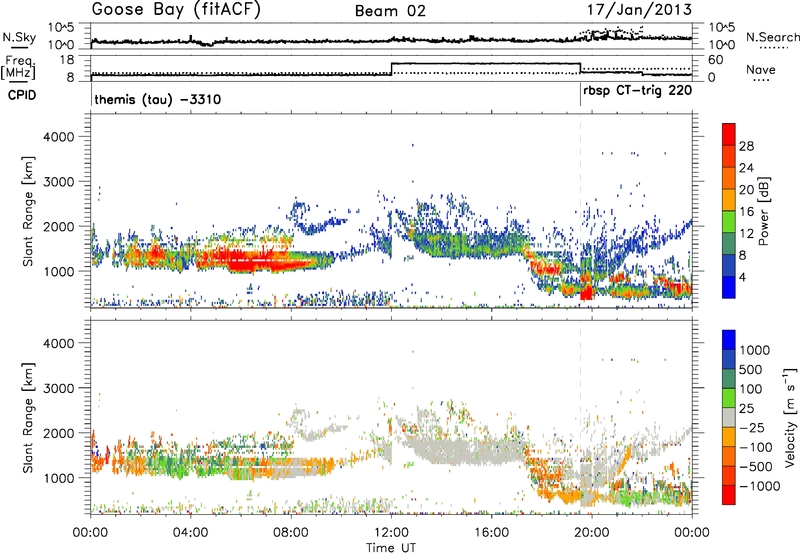Screen dimensions: 800x554
Task: Click the Slant Range [km] label of Velocity panel
Action: point(28,417)
